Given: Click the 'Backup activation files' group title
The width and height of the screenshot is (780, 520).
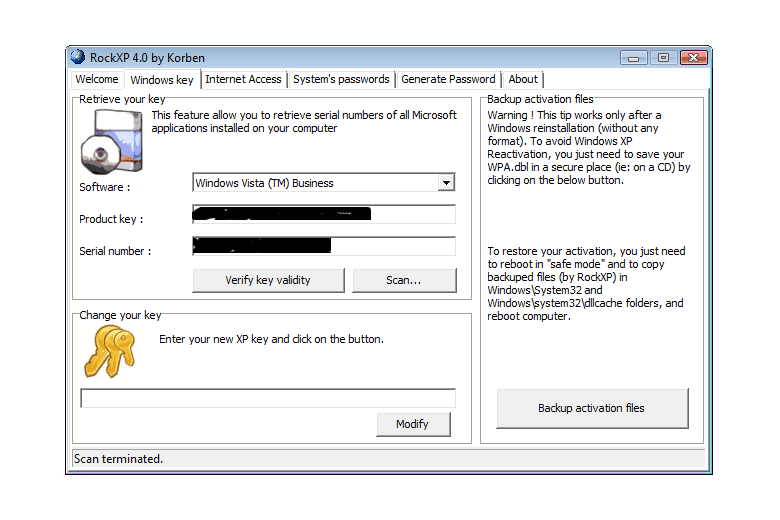Looking at the screenshot, I should pyautogui.click(x=540, y=99).
